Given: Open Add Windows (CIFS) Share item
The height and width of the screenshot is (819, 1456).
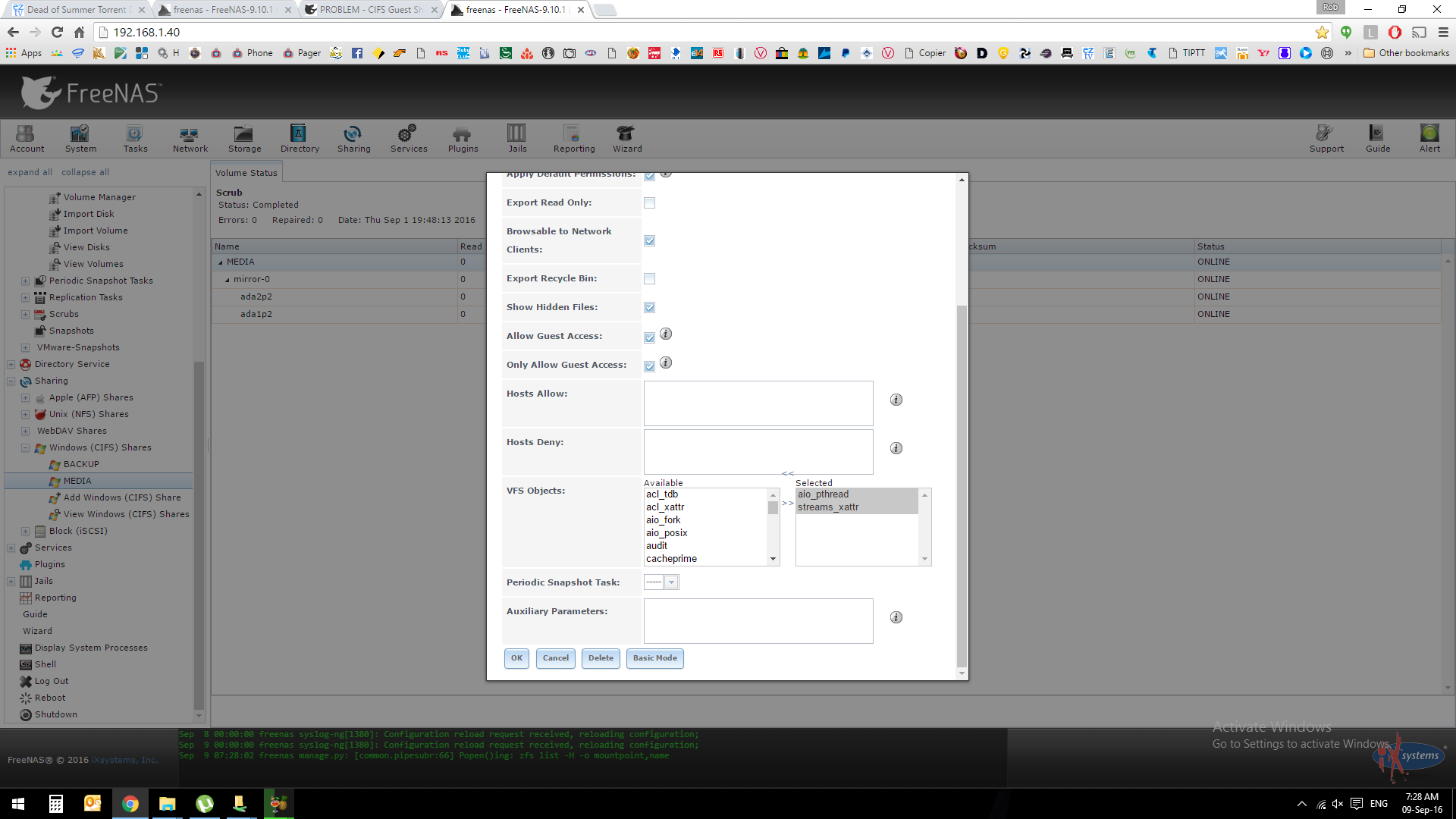Looking at the screenshot, I should pyautogui.click(x=122, y=497).
